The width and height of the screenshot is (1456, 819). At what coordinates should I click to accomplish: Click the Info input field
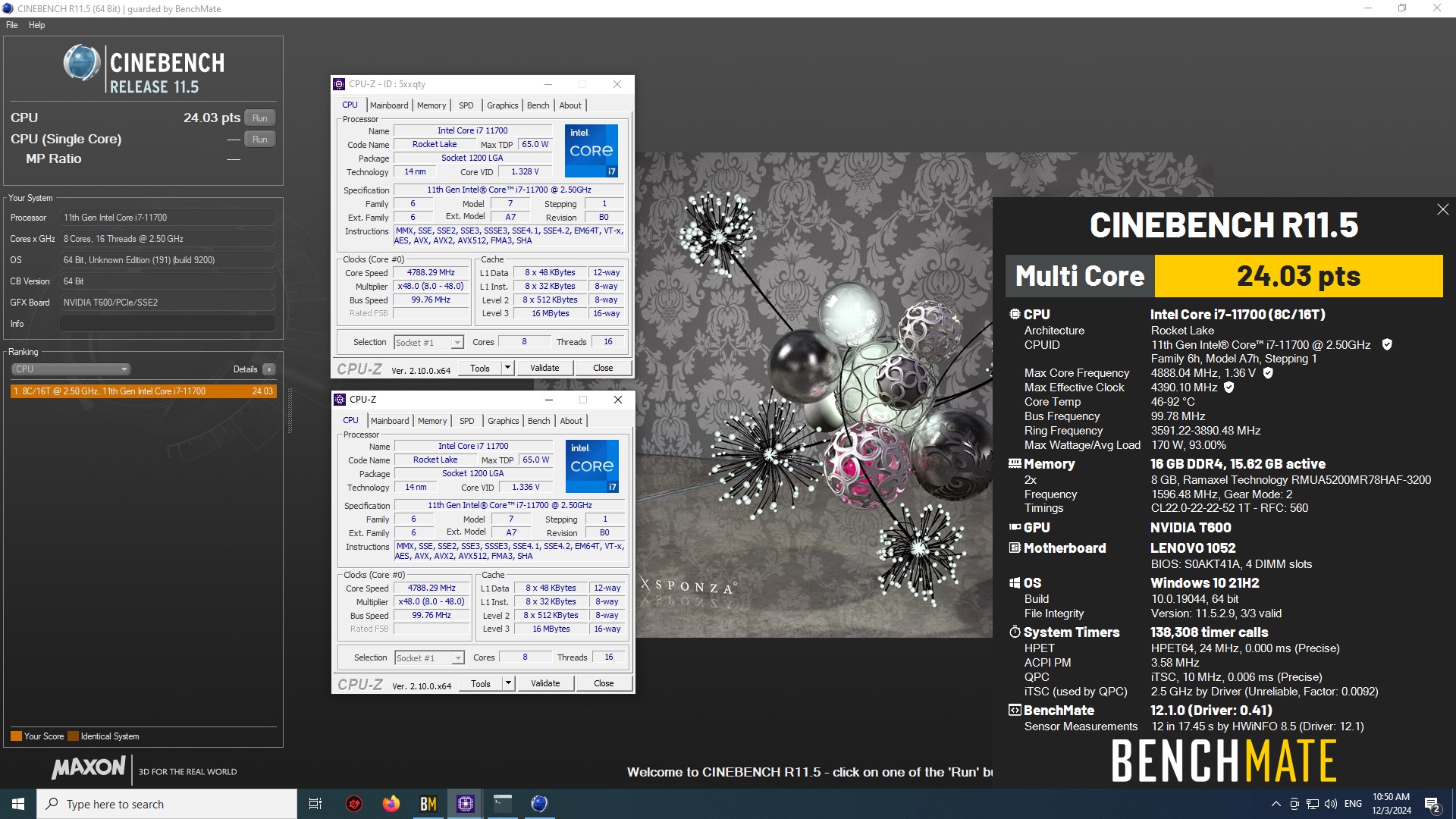pyautogui.click(x=167, y=324)
